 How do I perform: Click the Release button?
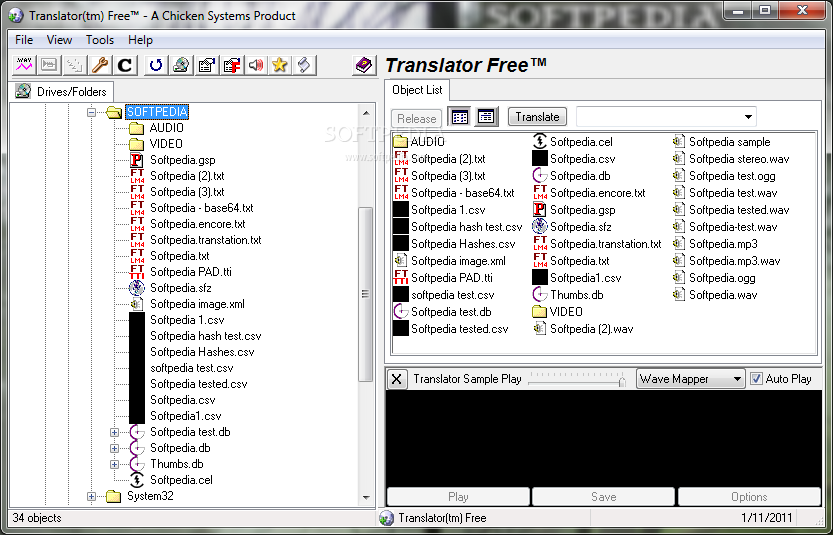416,118
